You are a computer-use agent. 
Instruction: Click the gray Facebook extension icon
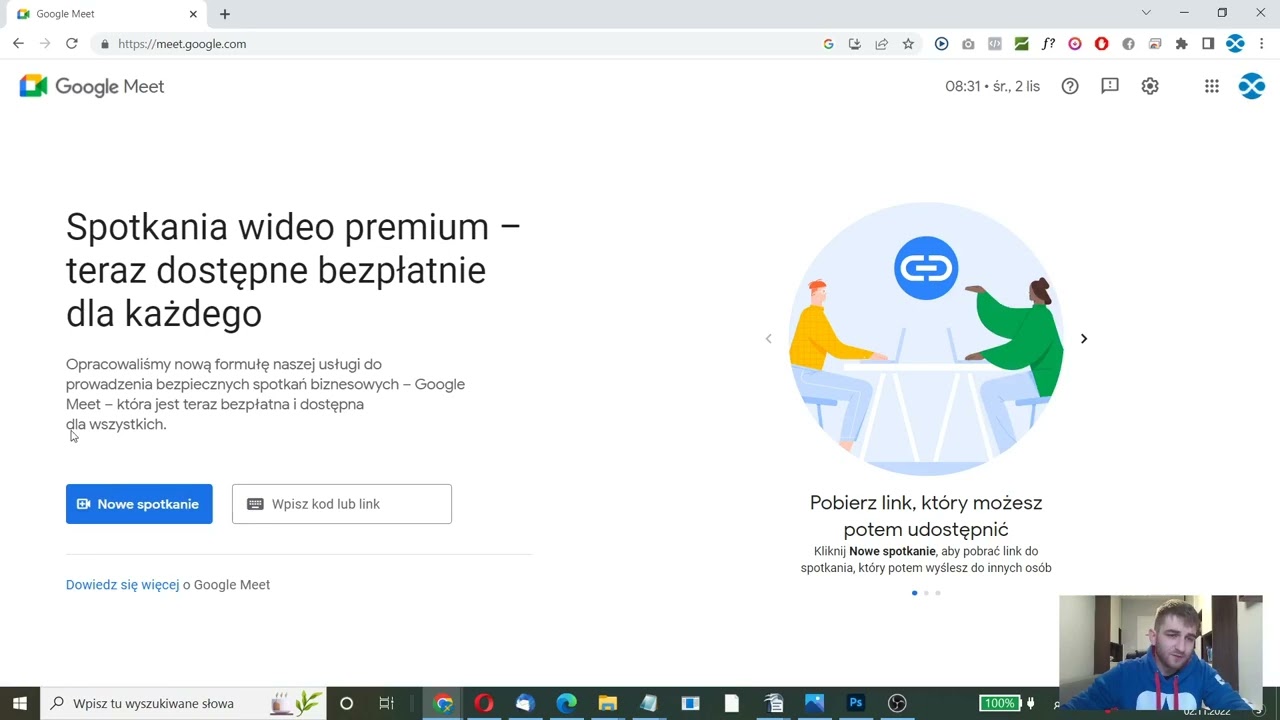coord(1128,44)
